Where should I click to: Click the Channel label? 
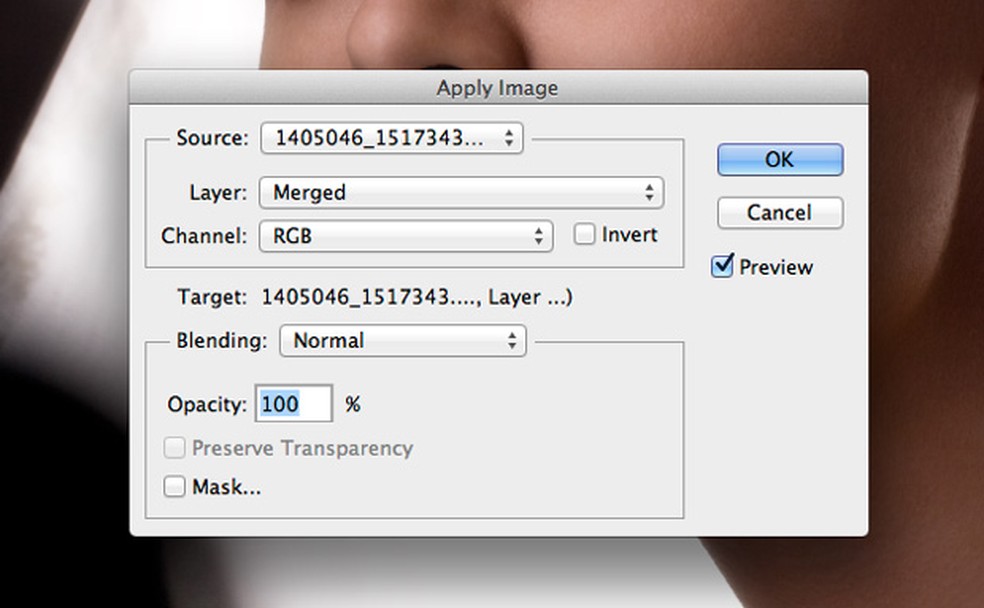click(204, 236)
